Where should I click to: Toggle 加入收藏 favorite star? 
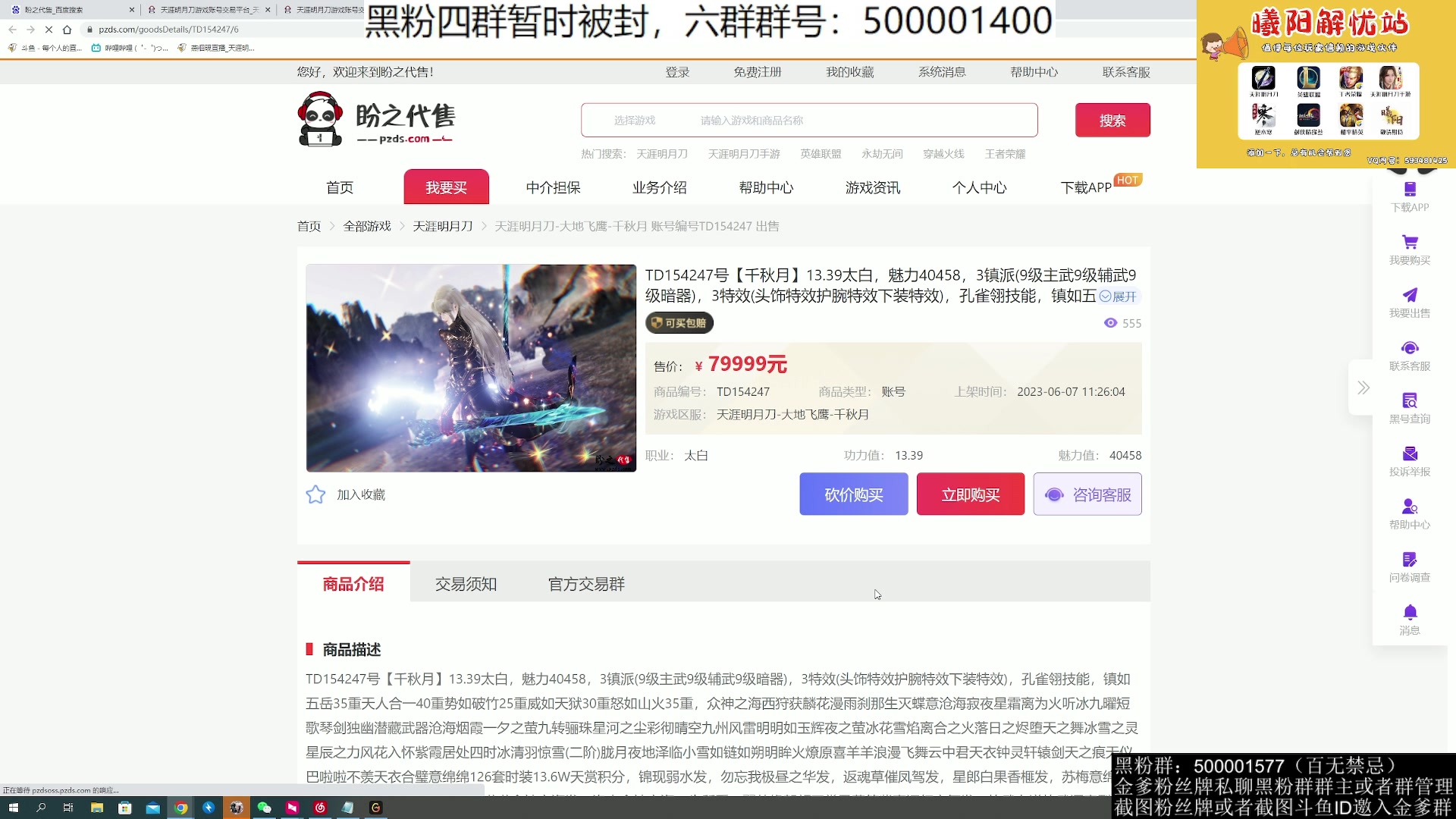[x=315, y=494]
